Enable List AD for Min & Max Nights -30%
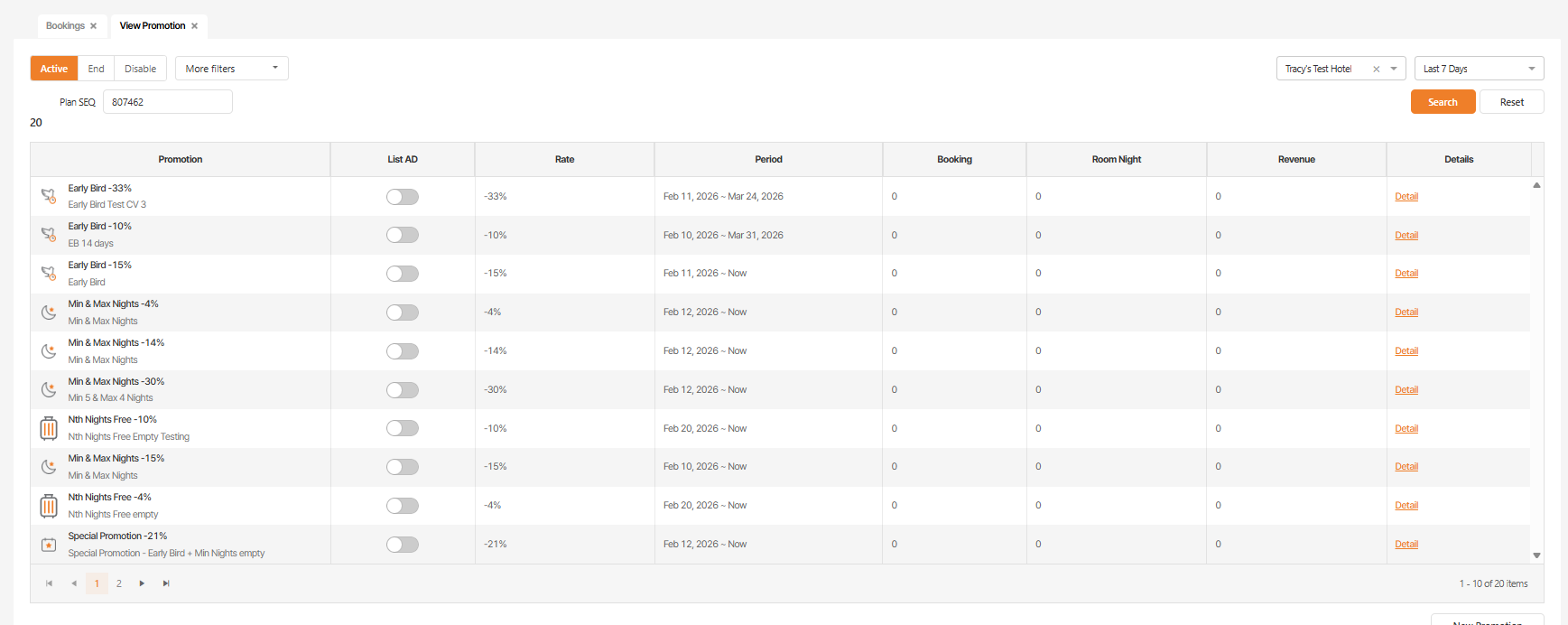Viewport: 1568px width, 625px height. click(x=403, y=390)
